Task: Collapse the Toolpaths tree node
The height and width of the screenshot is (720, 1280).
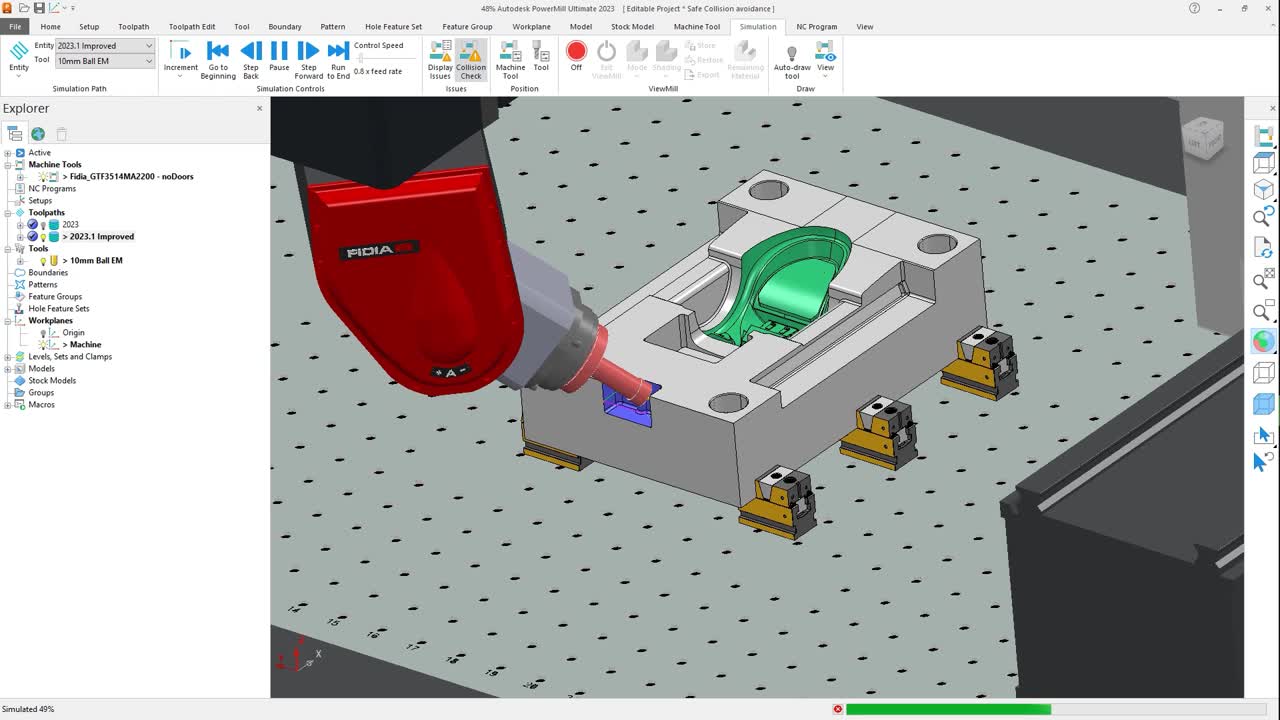Action: tap(8, 213)
